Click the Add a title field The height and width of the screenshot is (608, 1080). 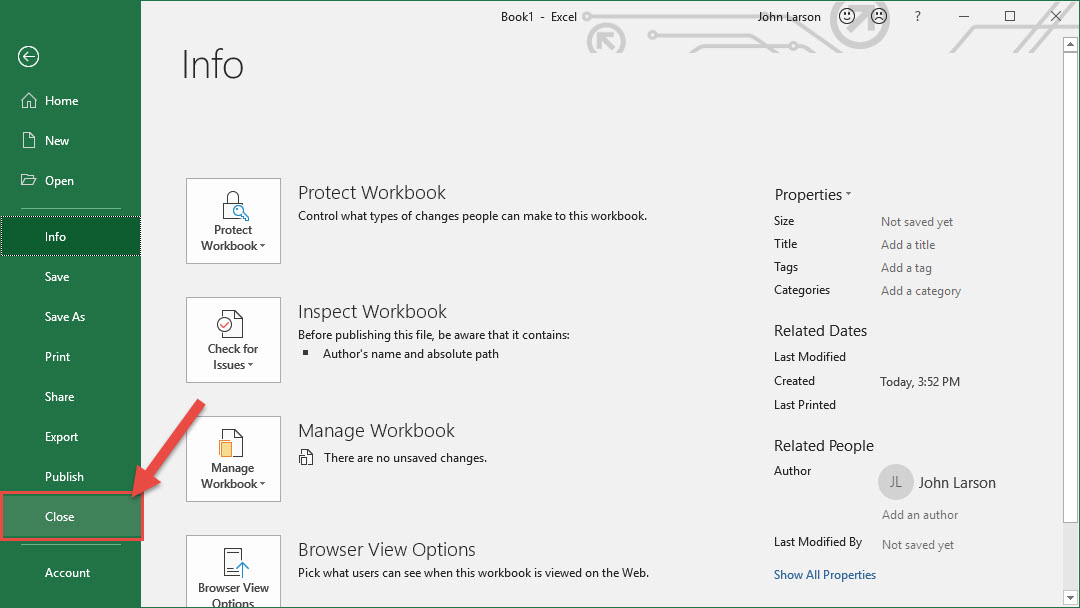point(908,245)
